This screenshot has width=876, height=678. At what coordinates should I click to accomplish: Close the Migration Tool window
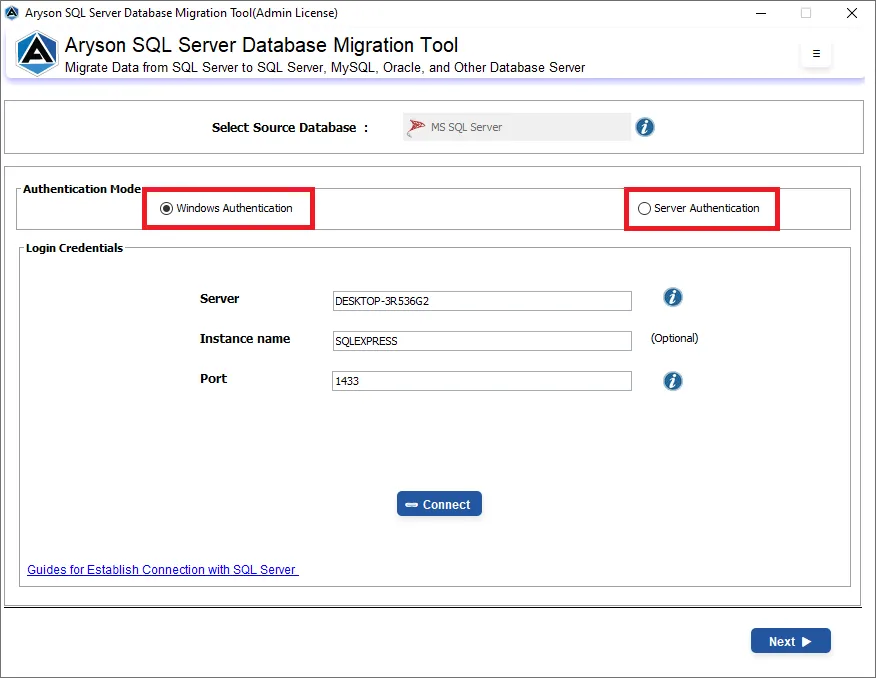(x=851, y=13)
